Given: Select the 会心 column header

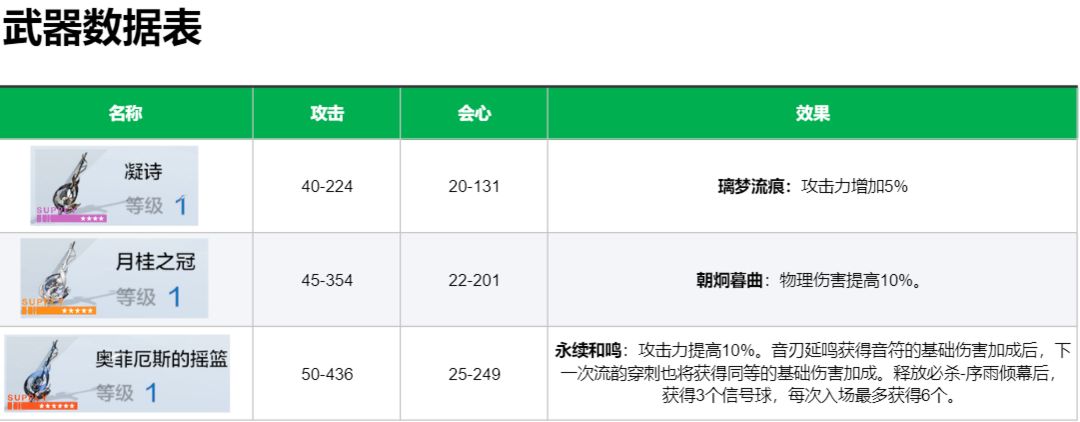Looking at the screenshot, I should point(474,114).
